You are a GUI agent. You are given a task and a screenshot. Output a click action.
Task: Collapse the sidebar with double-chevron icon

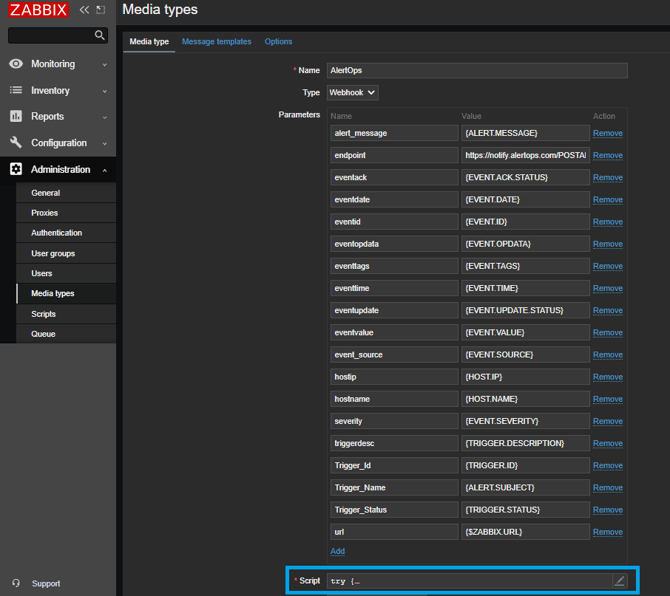click(x=84, y=10)
